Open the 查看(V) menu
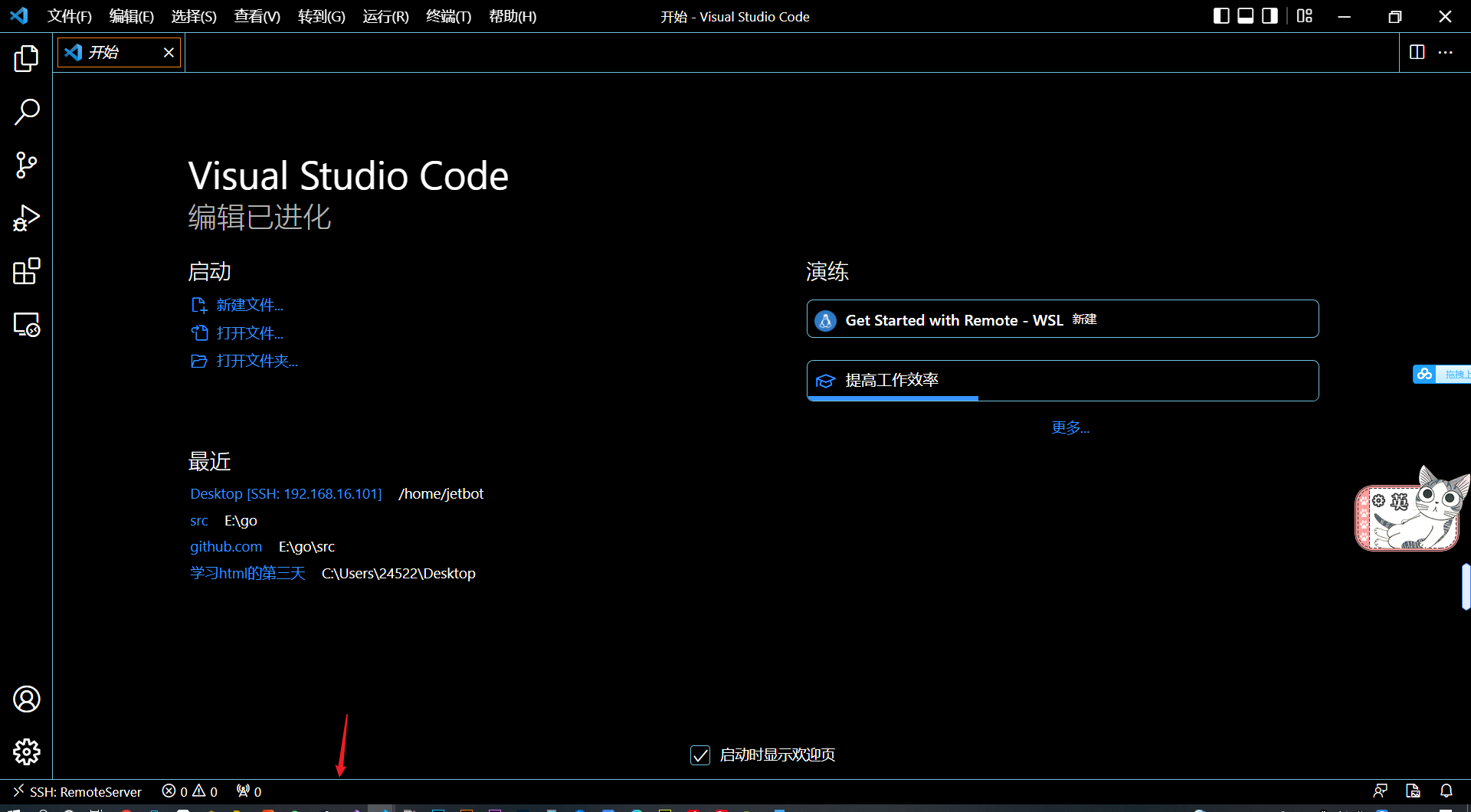 [x=257, y=16]
